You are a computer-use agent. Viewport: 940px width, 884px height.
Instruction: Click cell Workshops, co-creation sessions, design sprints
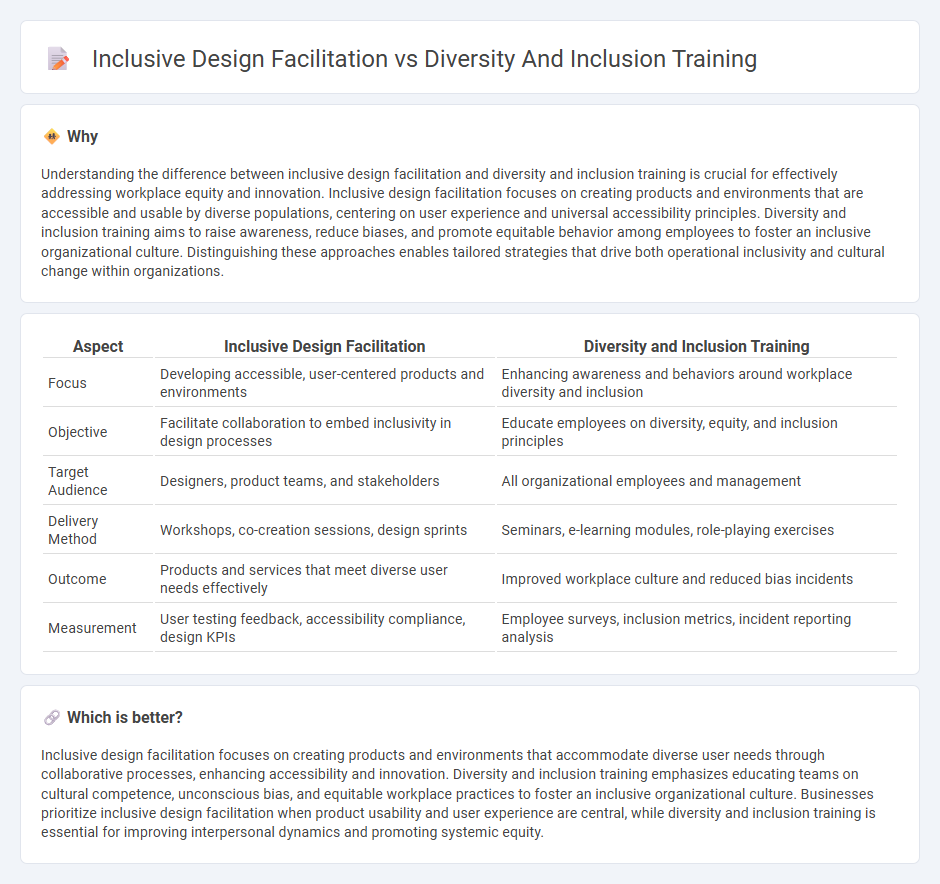pos(325,530)
